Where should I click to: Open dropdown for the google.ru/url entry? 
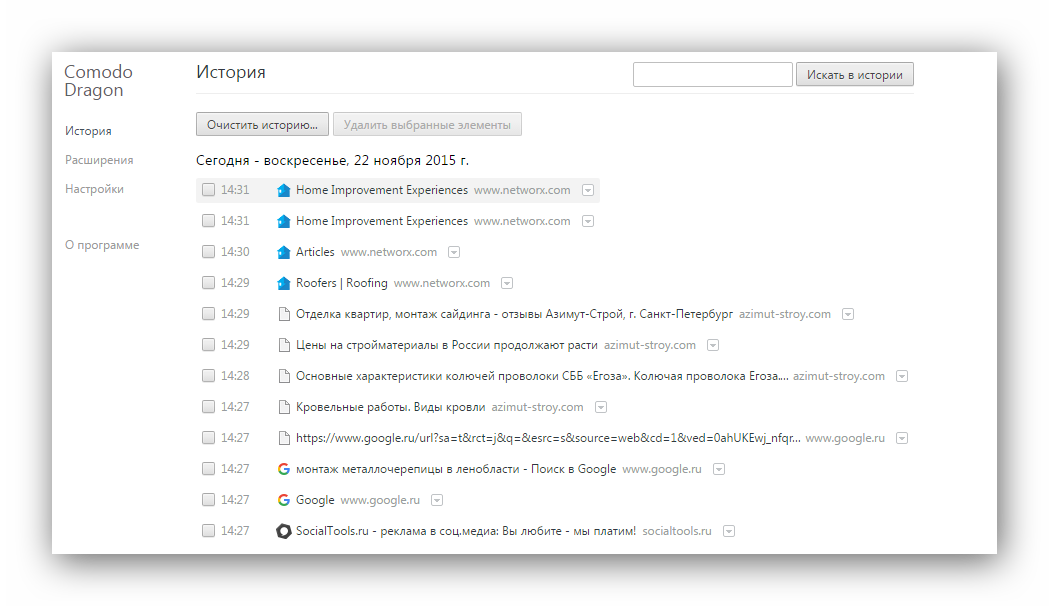[902, 438]
